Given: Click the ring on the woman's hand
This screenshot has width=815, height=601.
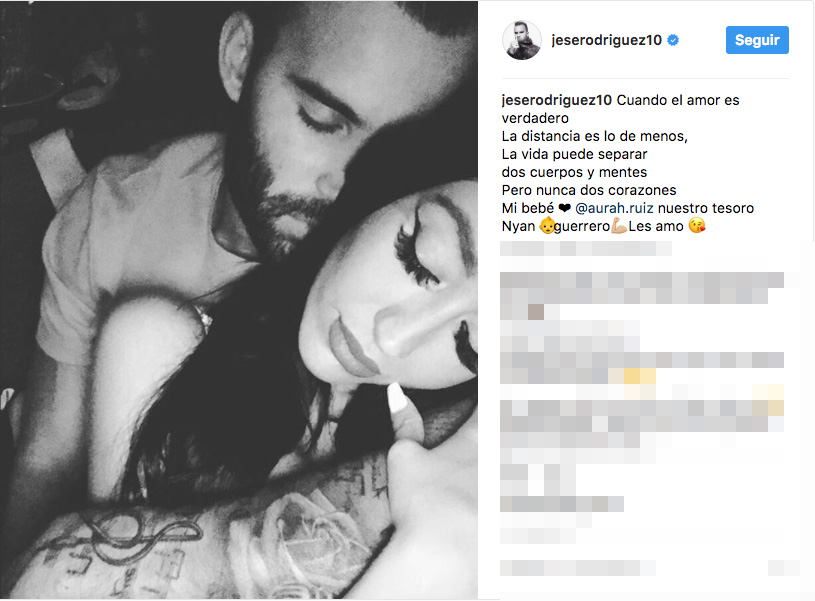Looking at the screenshot, I should point(203,317).
